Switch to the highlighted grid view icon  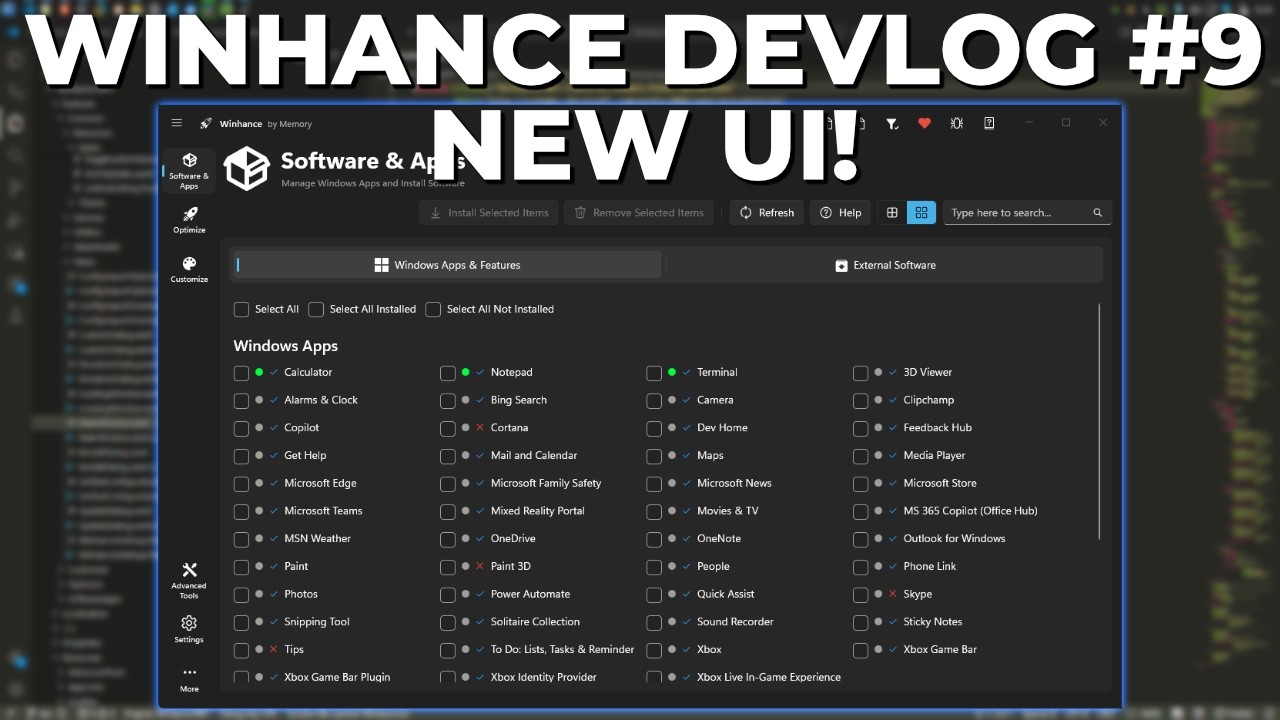(921, 213)
